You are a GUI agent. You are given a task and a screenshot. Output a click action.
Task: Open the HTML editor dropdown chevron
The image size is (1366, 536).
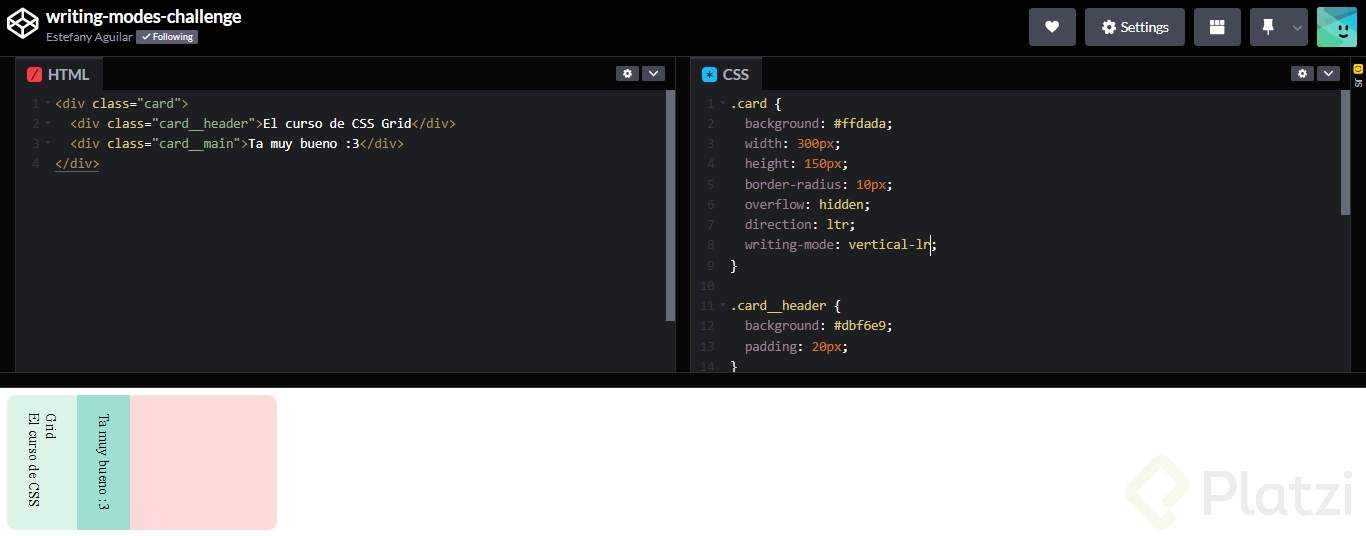653,73
